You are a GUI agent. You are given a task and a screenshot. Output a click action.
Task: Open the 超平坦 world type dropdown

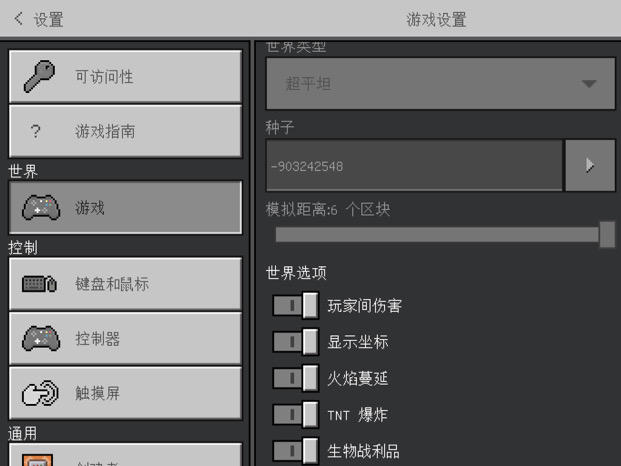[x=441, y=84]
